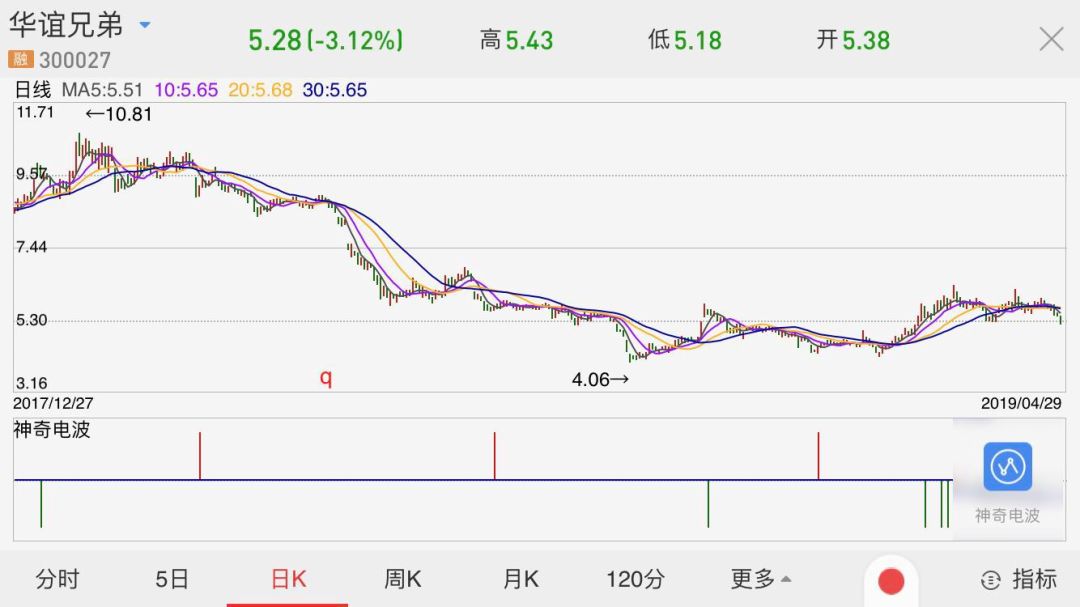Dismiss the chart with the X icon
This screenshot has width=1080, height=607.
click(x=1051, y=38)
